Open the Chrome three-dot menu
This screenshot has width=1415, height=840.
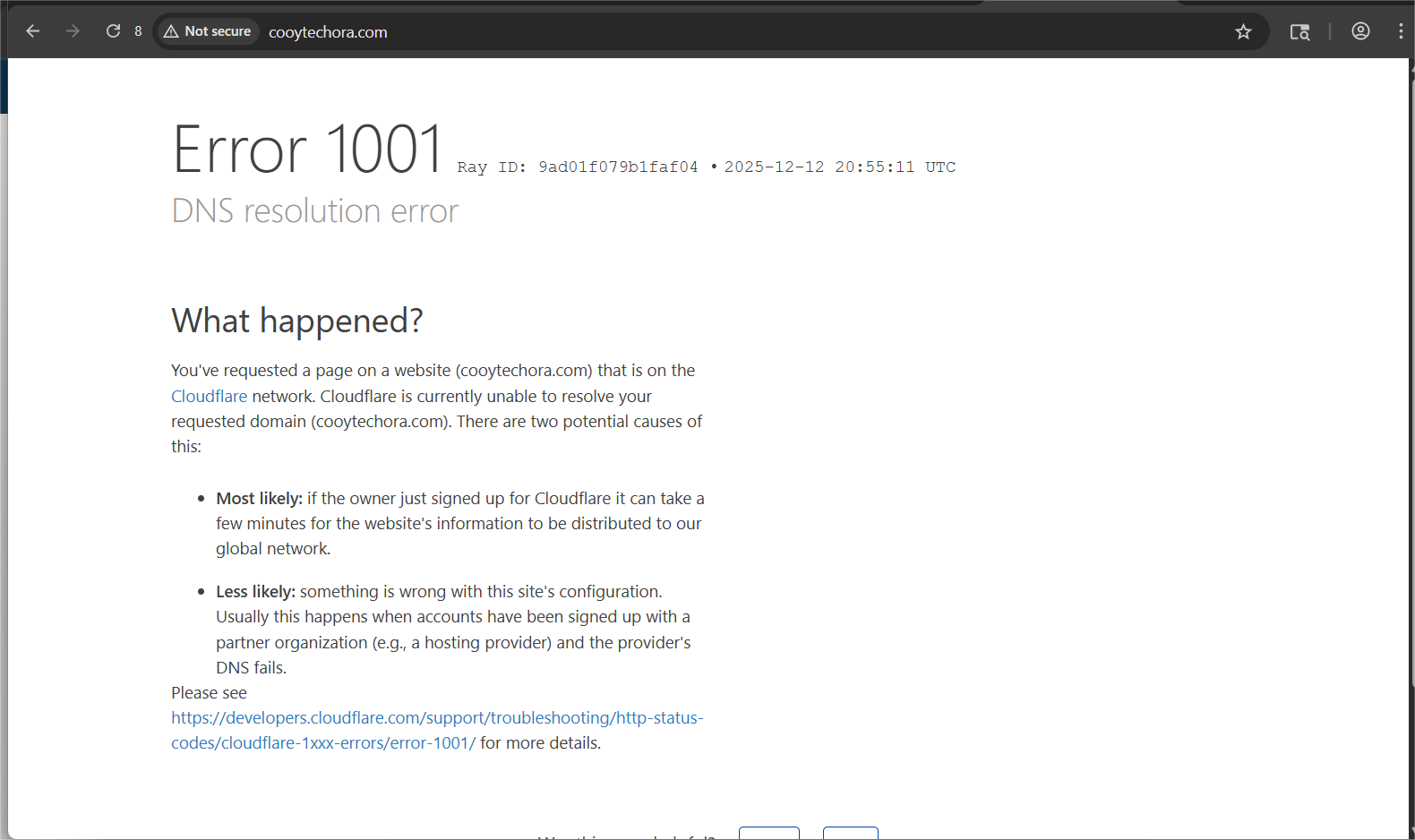coord(1400,31)
